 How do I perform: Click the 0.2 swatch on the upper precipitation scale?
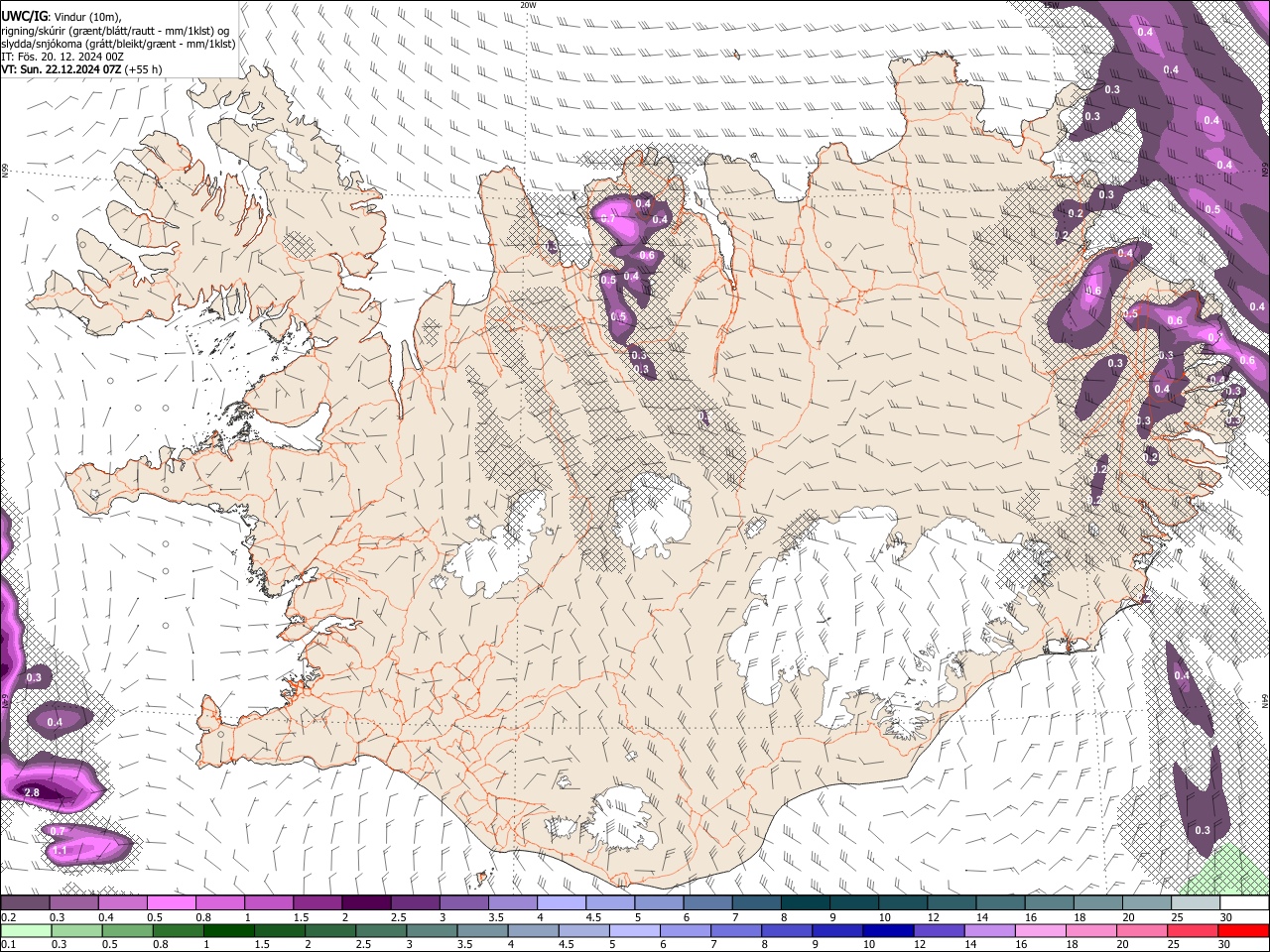pyautogui.click(x=25, y=903)
